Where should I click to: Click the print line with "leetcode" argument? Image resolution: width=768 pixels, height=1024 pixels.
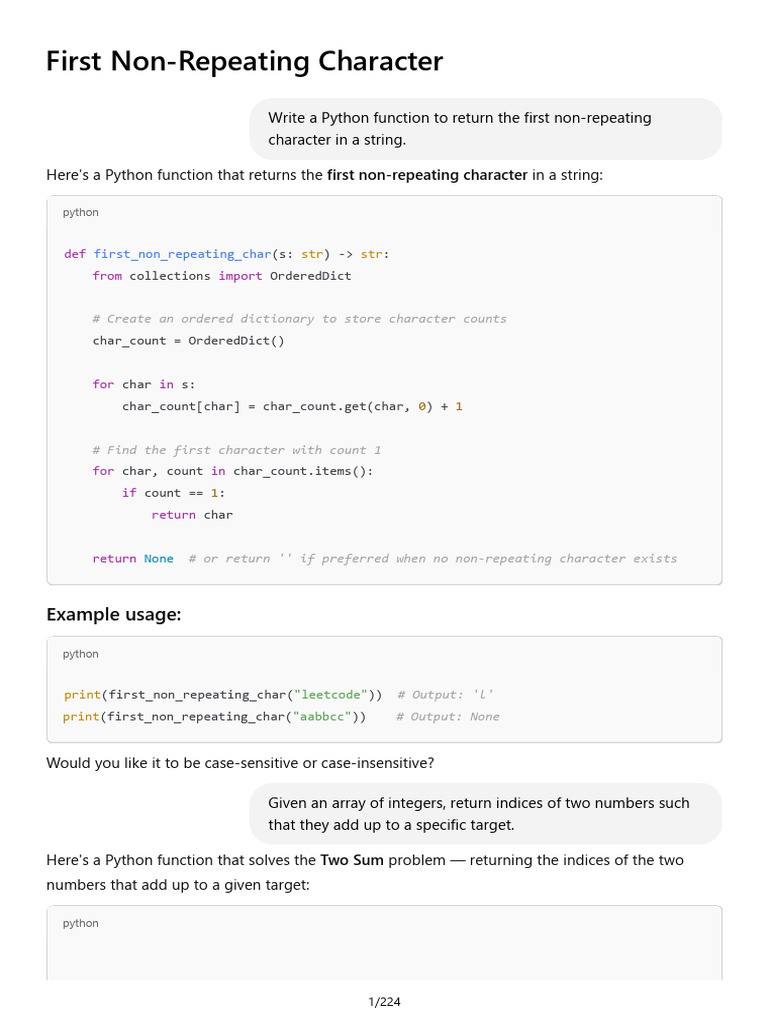point(223,695)
